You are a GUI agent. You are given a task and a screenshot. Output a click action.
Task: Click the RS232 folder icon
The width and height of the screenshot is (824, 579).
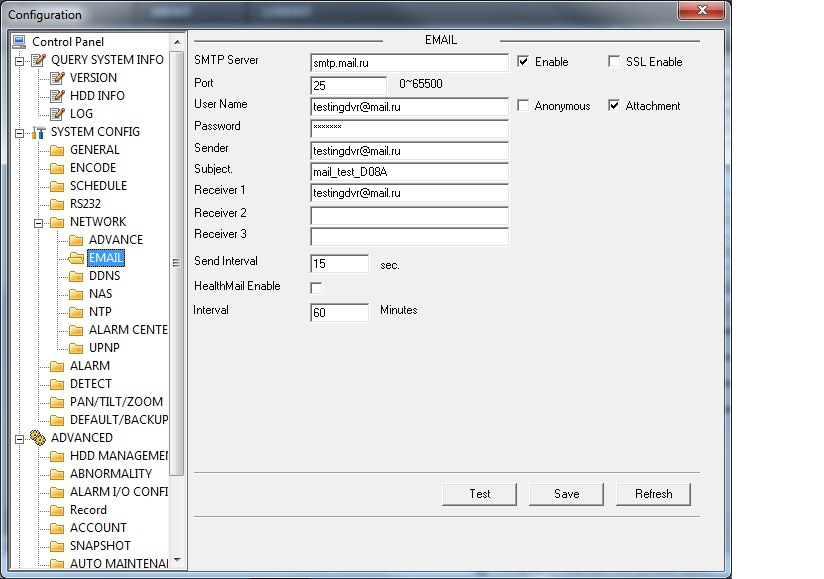57,204
